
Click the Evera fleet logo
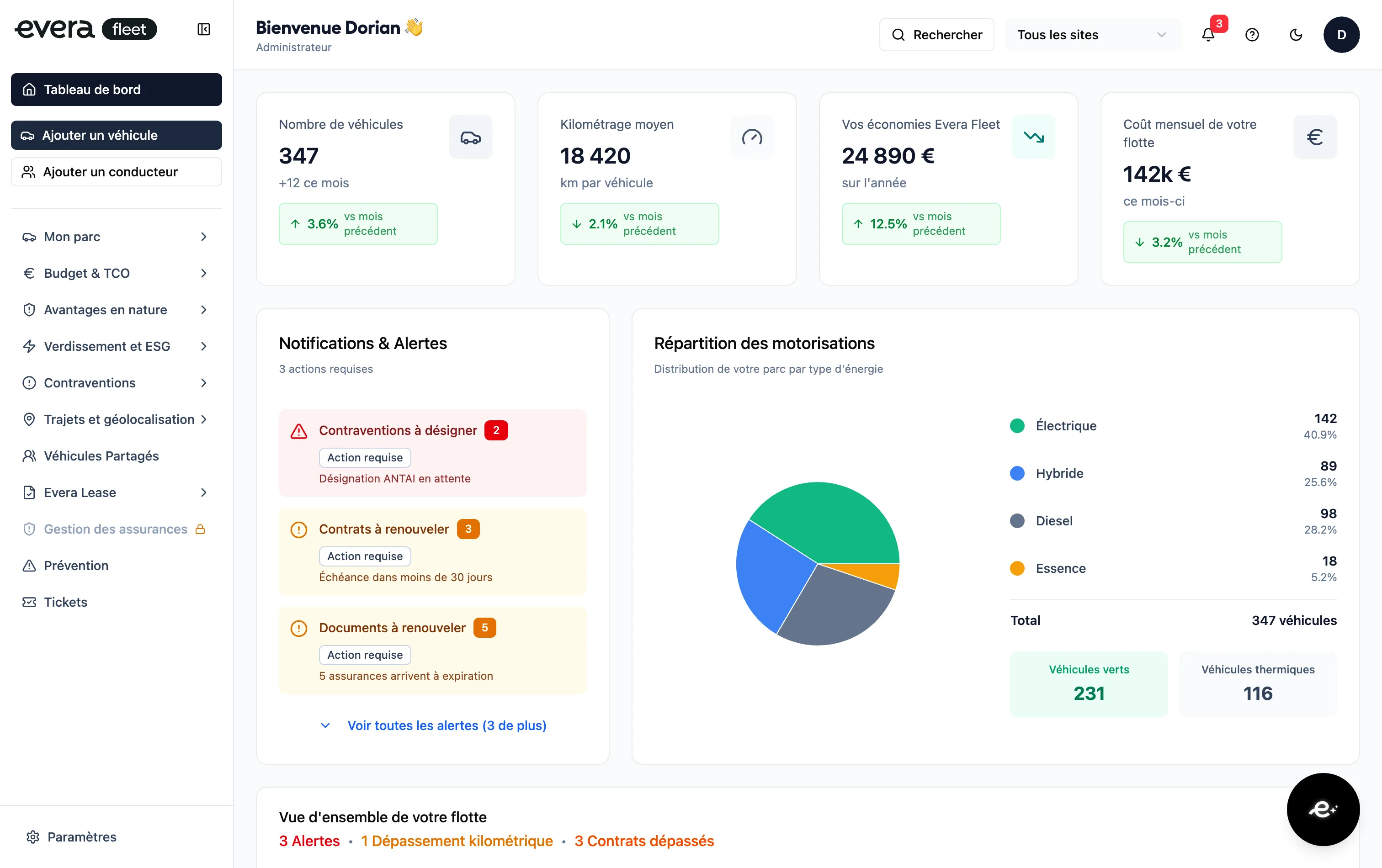click(85, 29)
